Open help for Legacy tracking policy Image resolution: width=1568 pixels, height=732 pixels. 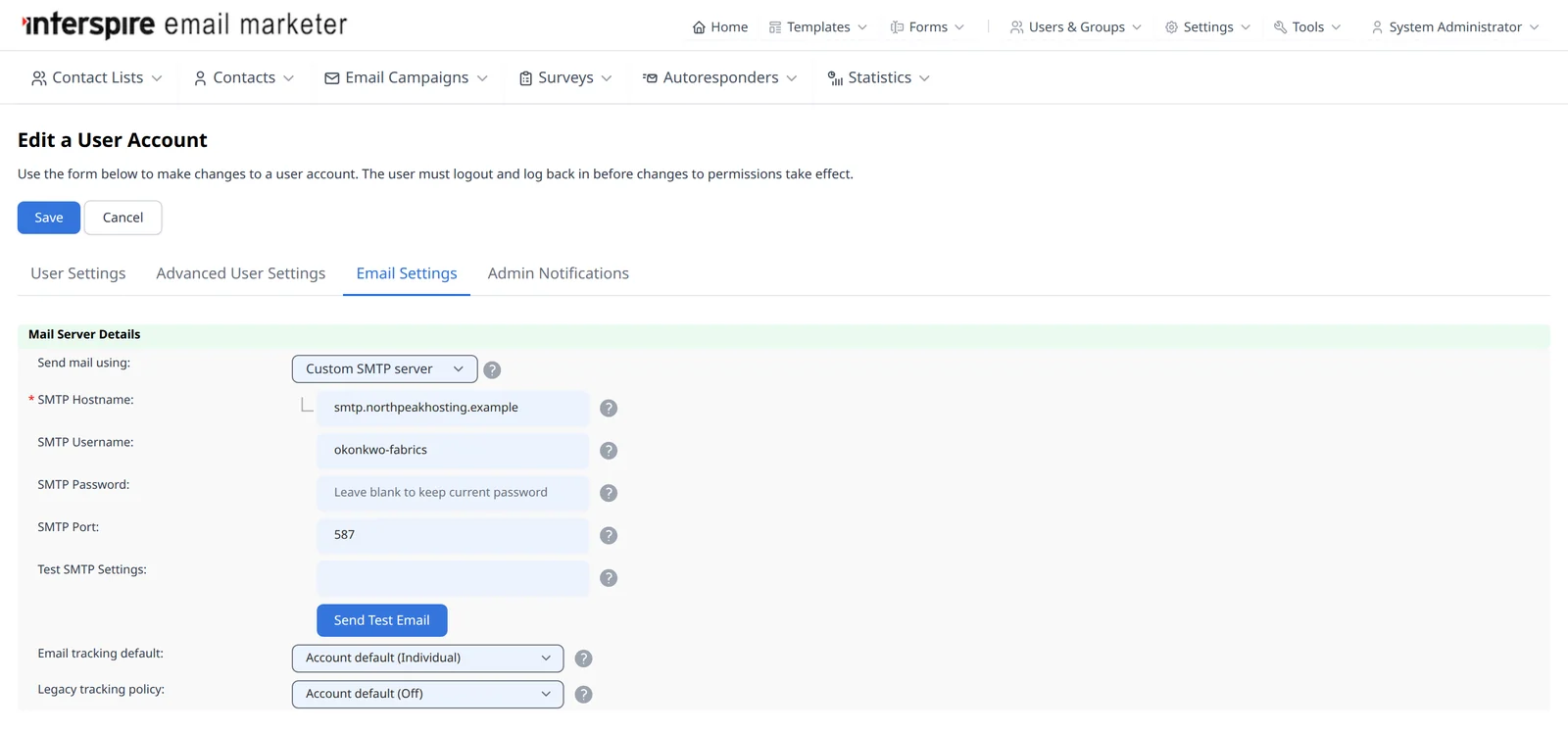click(583, 694)
